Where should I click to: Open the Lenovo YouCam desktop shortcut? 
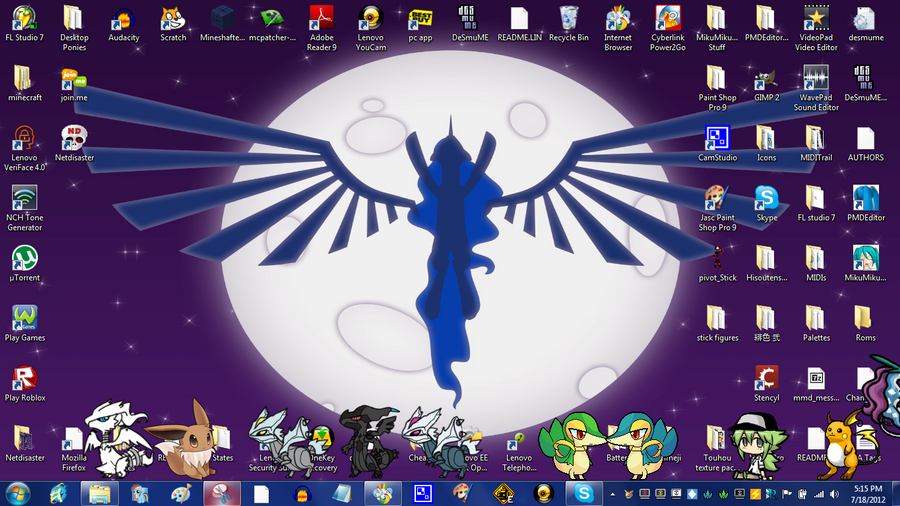pos(371,29)
